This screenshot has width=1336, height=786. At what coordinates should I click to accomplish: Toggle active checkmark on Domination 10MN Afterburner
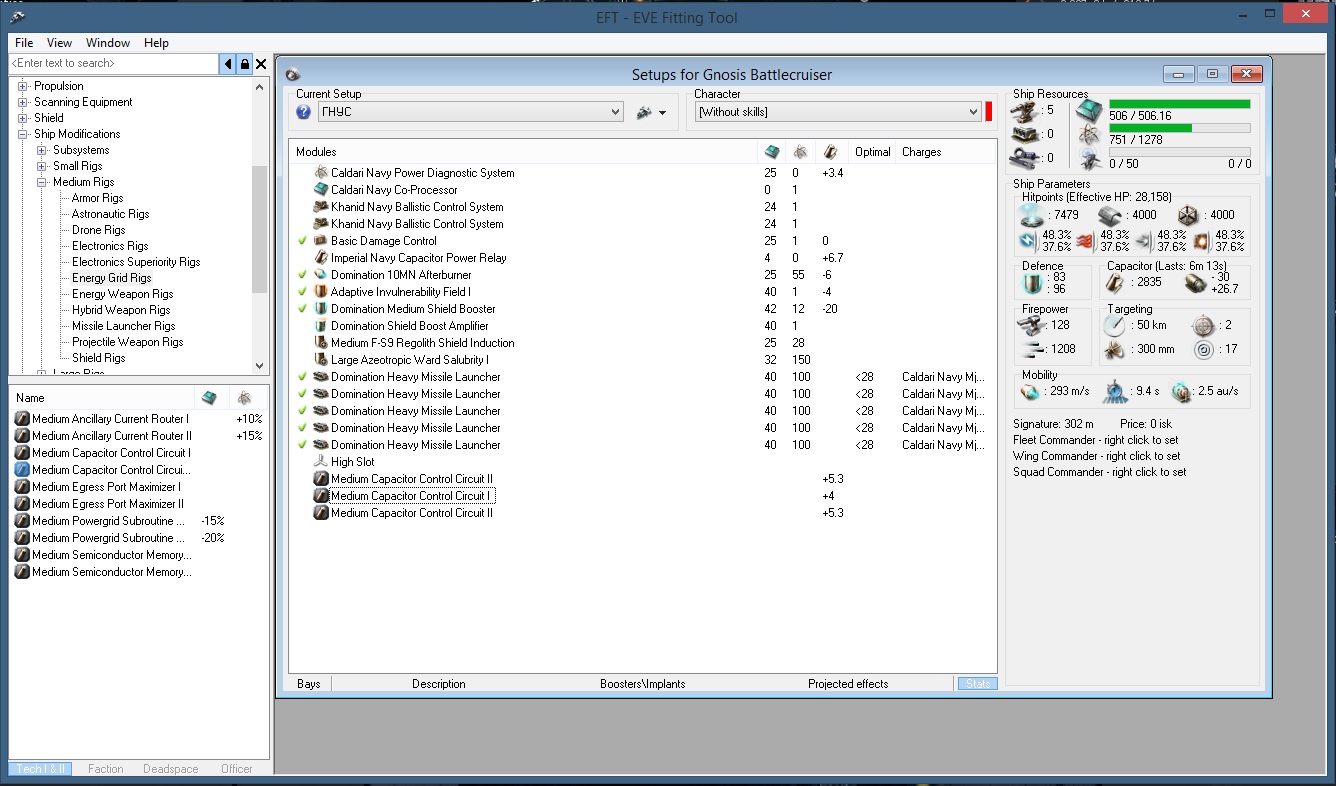click(302, 275)
